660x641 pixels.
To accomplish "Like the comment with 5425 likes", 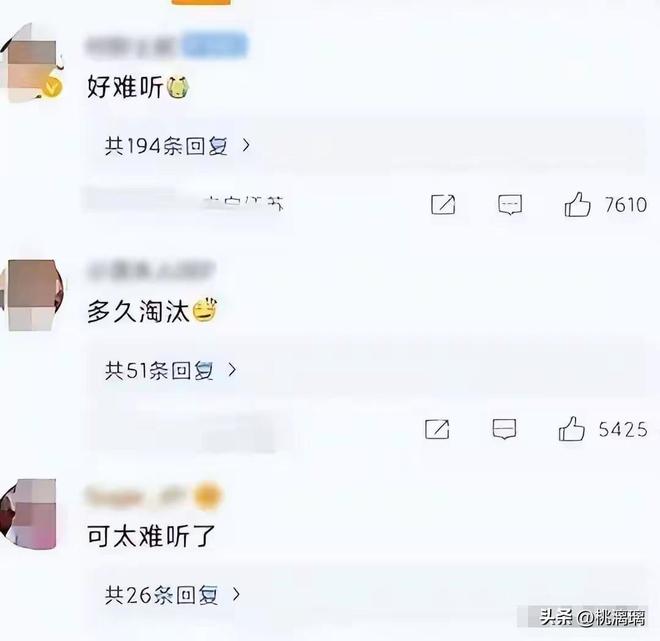I will [571, 429].
